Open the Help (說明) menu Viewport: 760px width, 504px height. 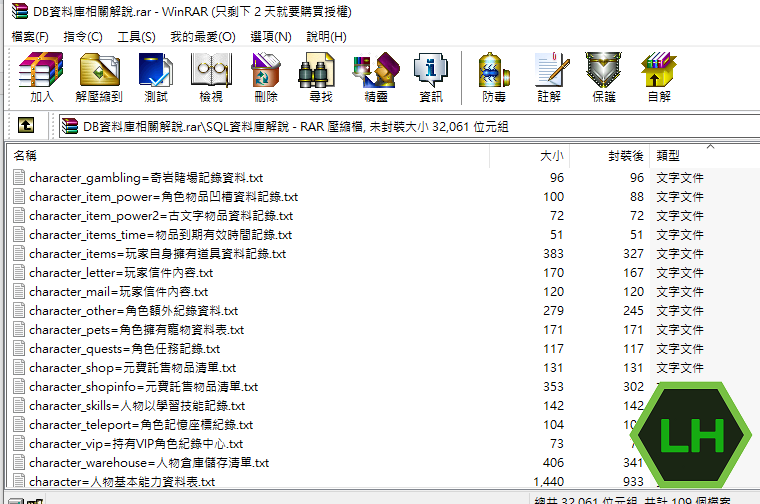(327, 37)
